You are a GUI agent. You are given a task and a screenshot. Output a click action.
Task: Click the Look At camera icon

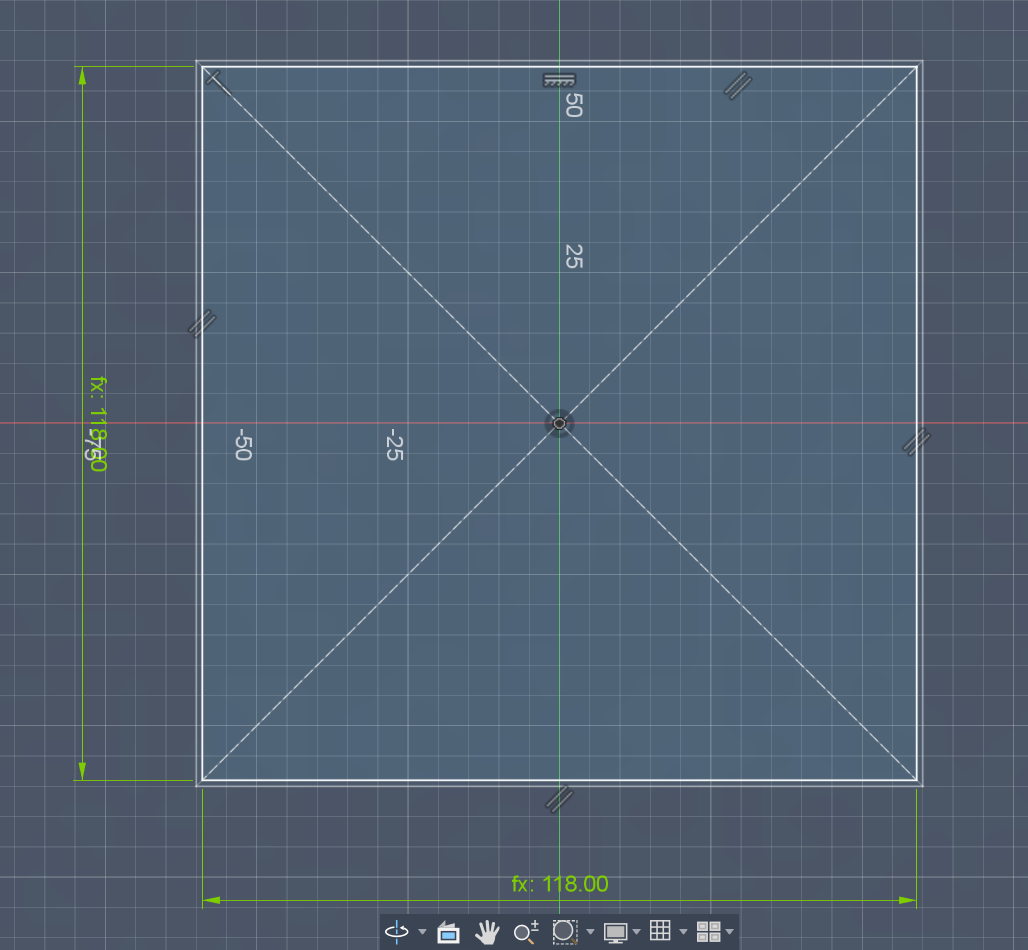448,932
